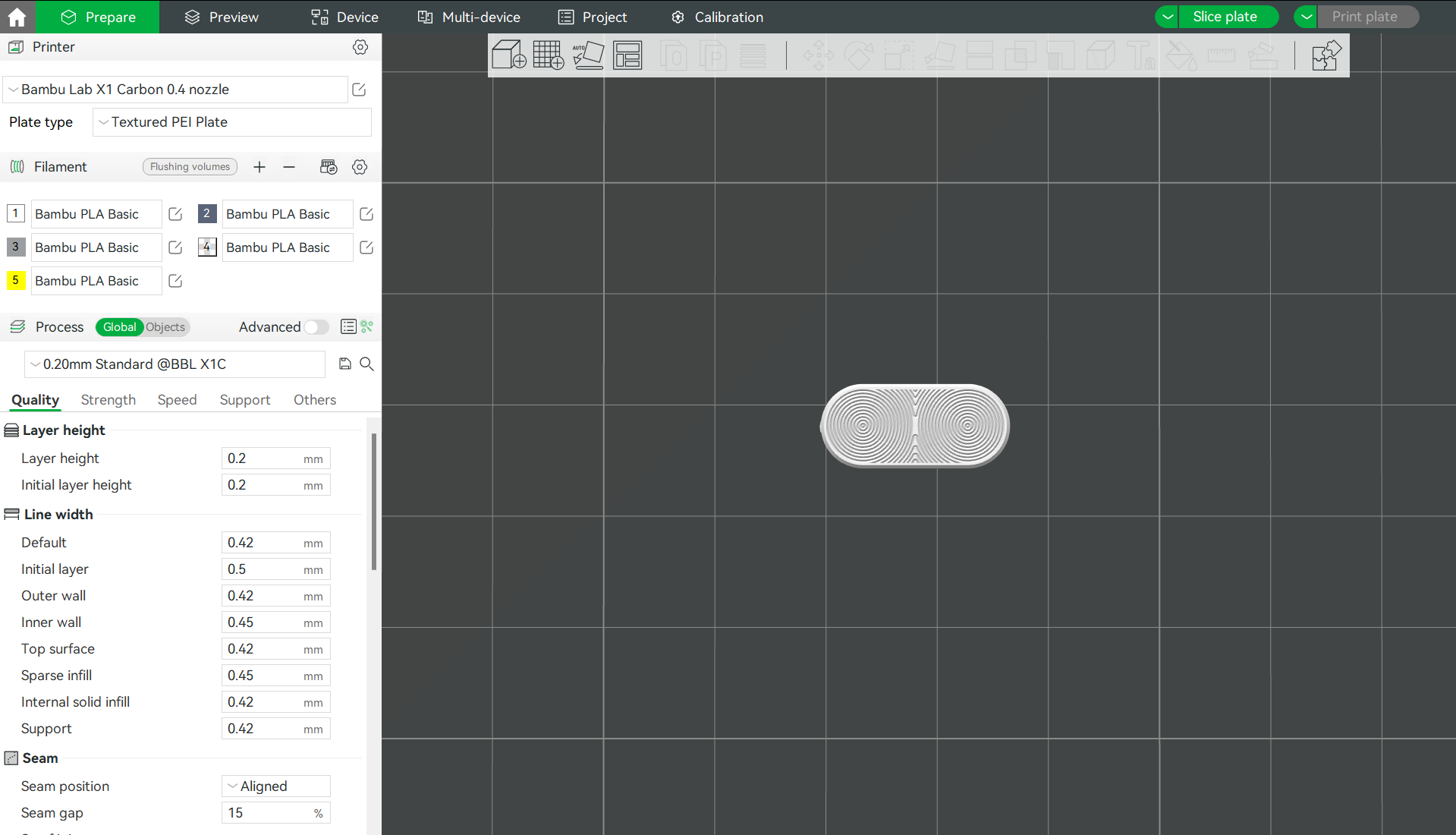Image resolution: width=1456 pixels, height=835 pixels.
Task: Edit filament 1 preset
Action: click(x=175, y=214)
